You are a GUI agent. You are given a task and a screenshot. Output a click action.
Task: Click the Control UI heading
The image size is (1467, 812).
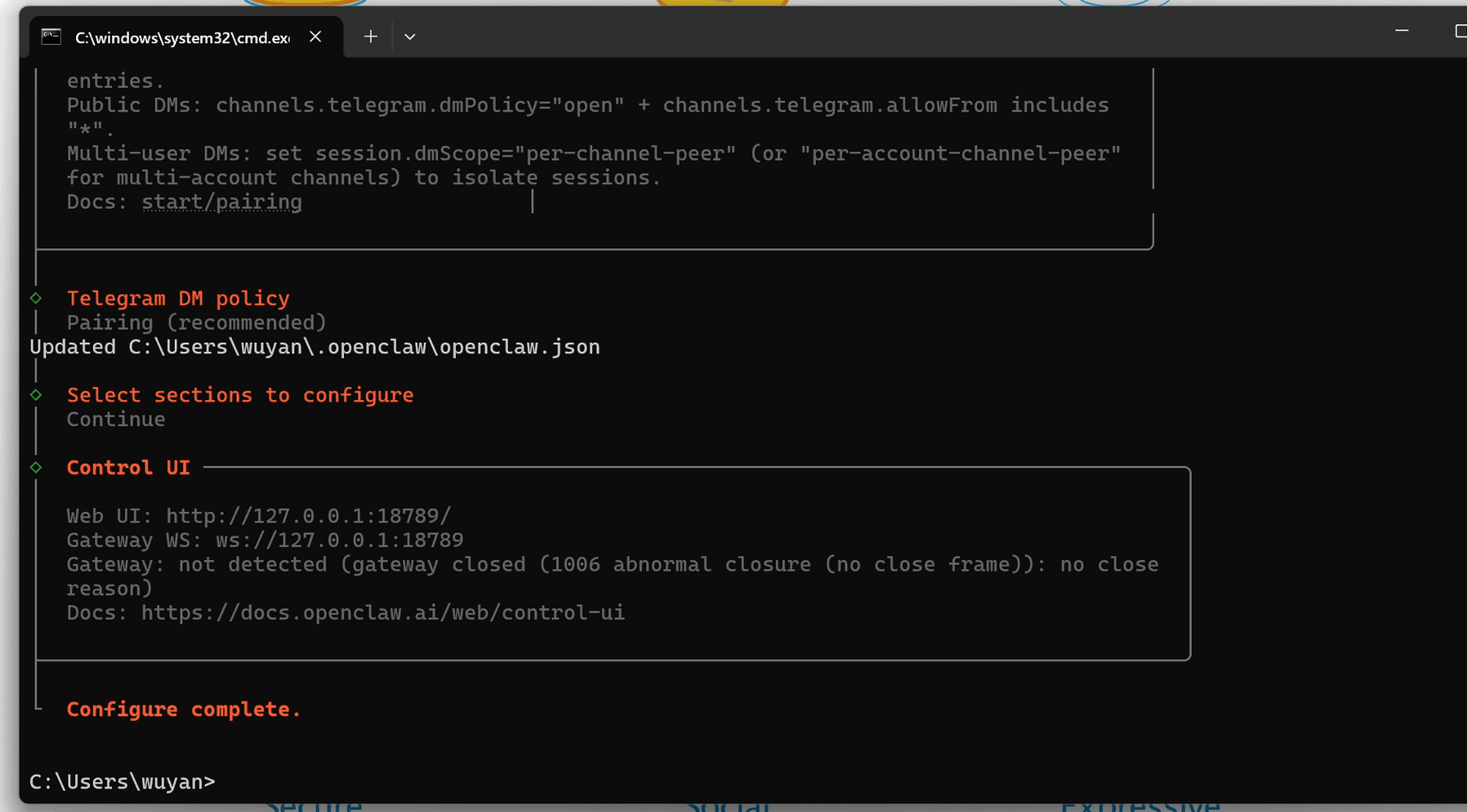pos(128,467)
